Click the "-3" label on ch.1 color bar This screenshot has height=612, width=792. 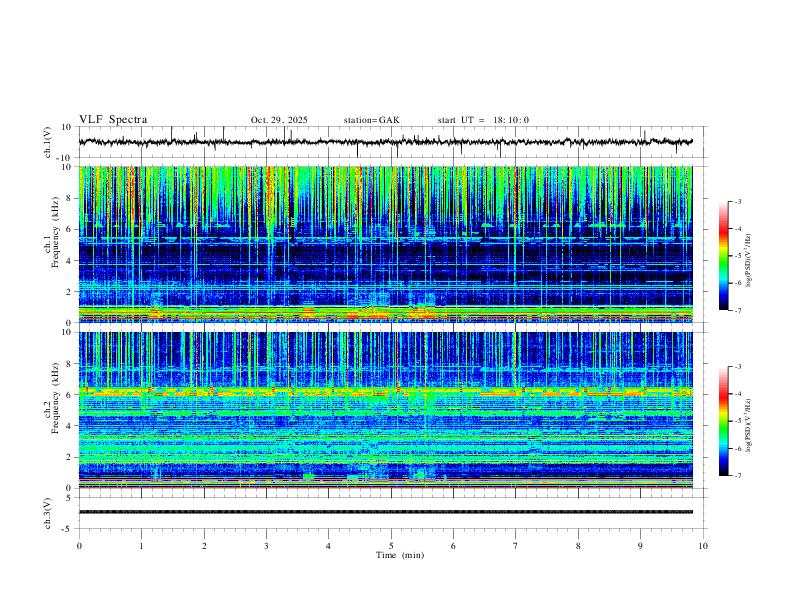point(738,201)
